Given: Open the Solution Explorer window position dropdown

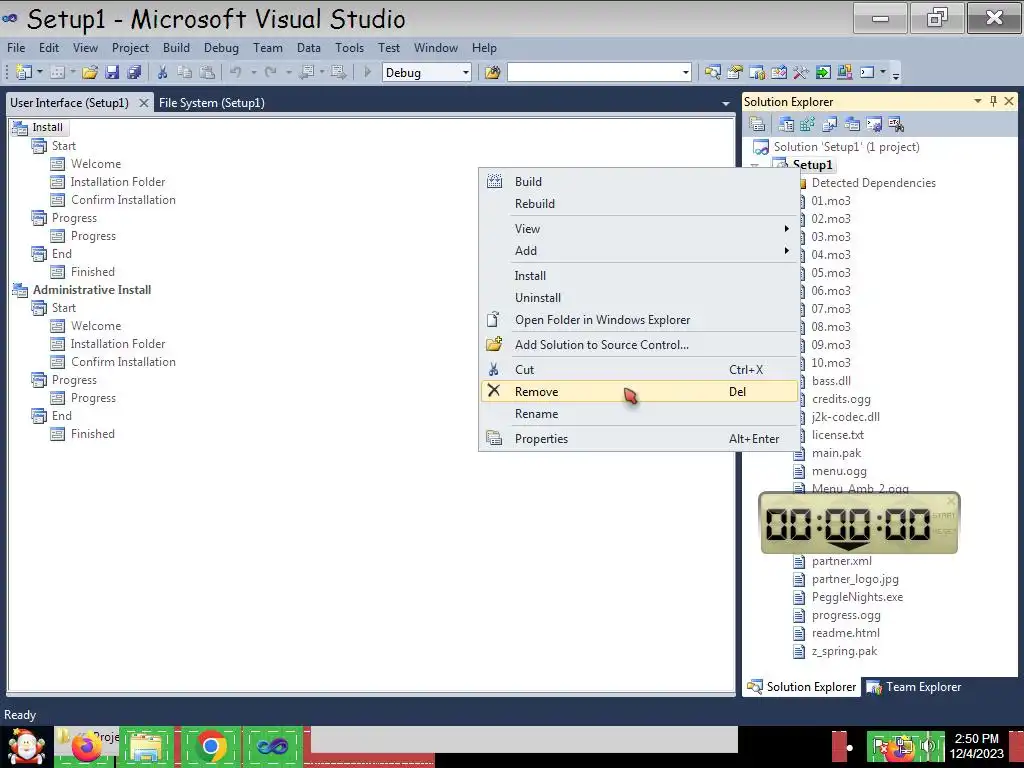Looking at the screenshot, I should [x=978, y=101].
